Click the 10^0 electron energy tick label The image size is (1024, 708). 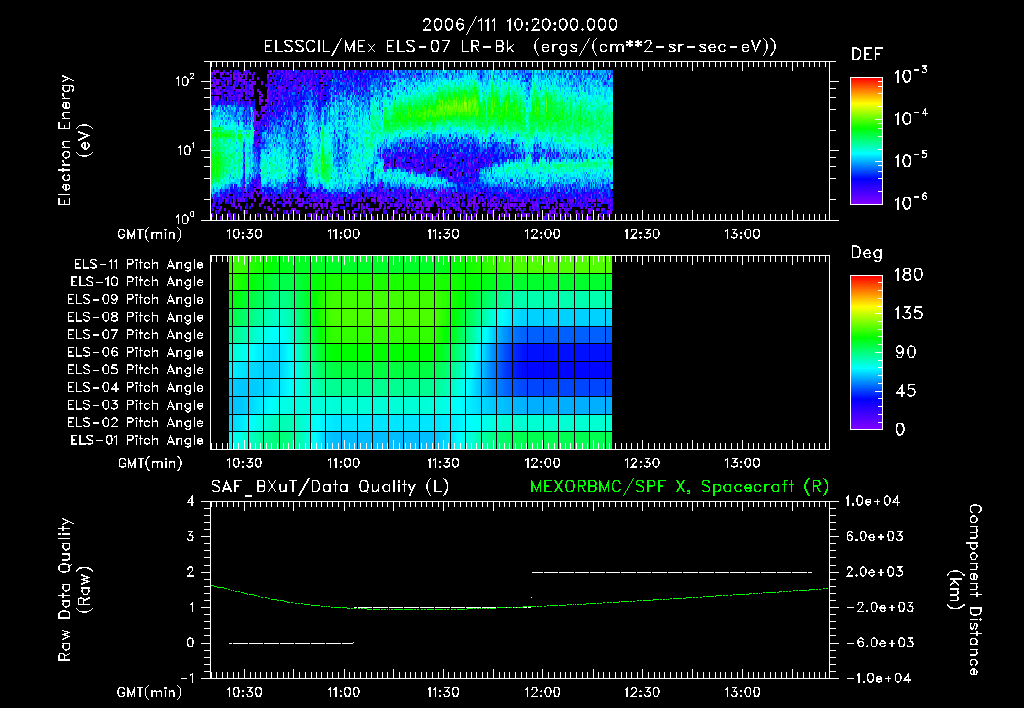point(186,218)
